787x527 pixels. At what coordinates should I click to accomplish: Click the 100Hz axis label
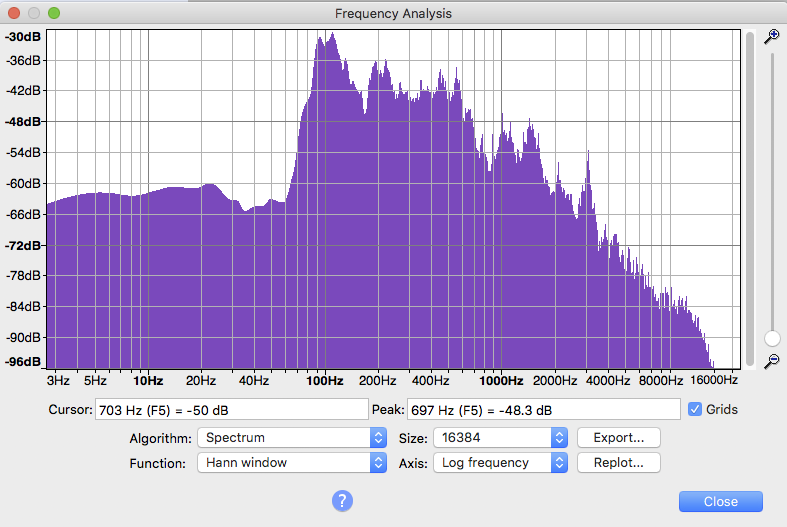pyautogui.click(x=325, y=381)
